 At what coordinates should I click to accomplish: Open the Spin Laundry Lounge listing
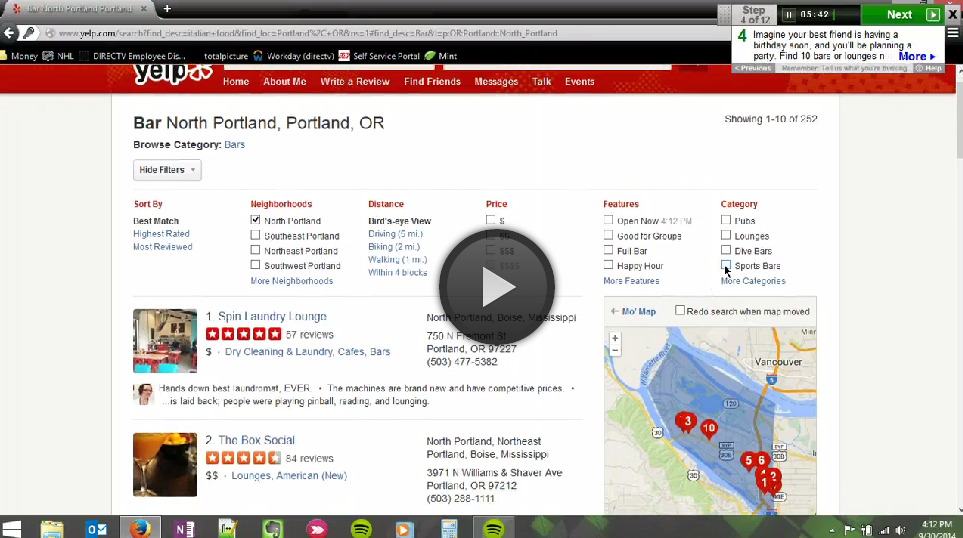(272, 316)
